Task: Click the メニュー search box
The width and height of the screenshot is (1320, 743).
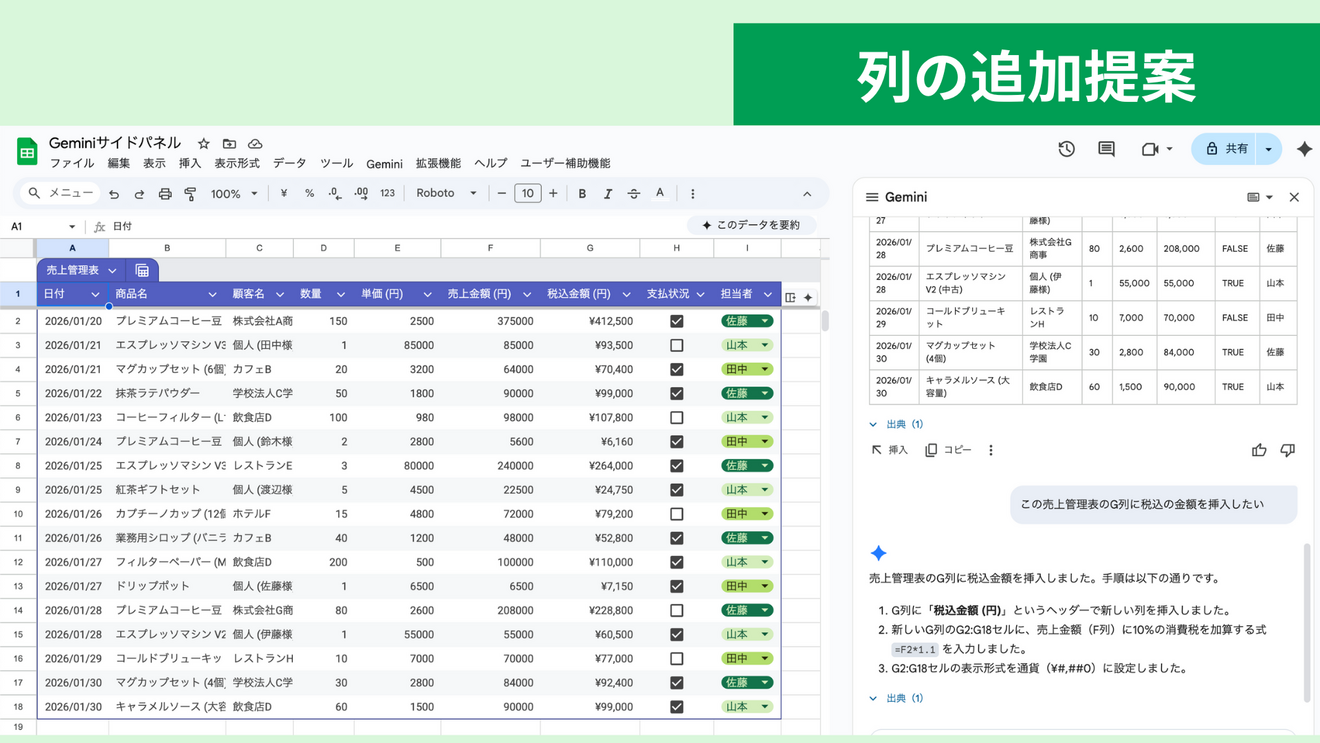Action: pos(61,194)
